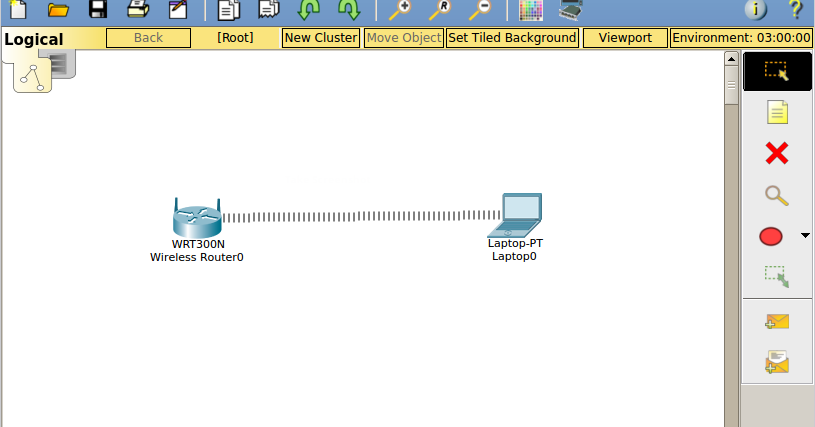Click the Wireless Router0 label text
This screenshot has width=815, height=427.
(x=196, y=257)
